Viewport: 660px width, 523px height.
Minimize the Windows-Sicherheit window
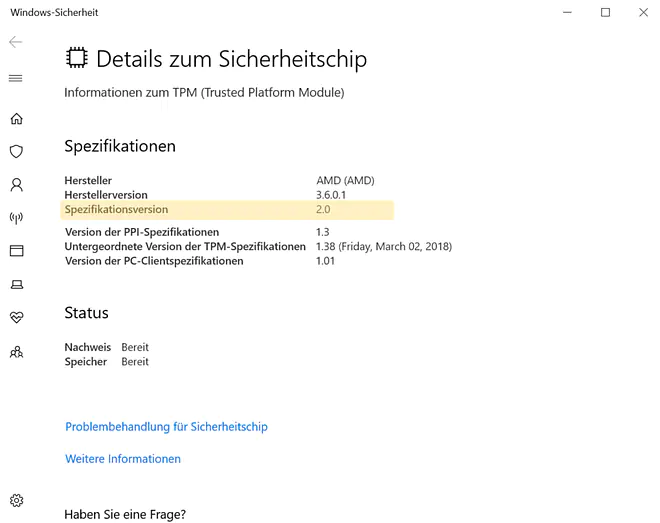pos(567,12)
